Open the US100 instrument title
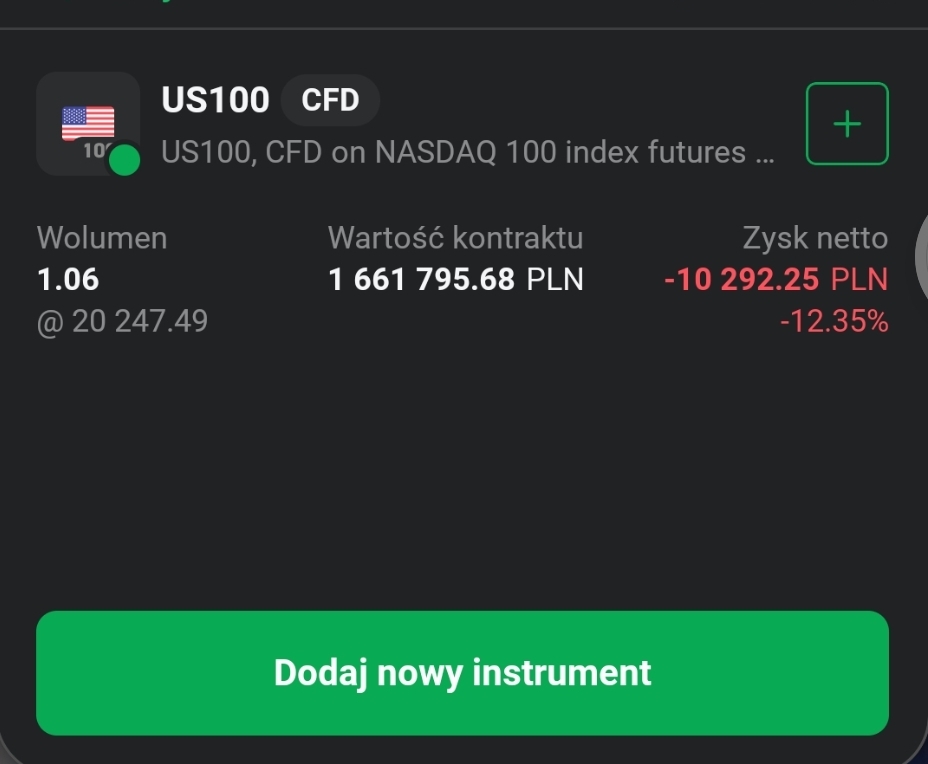This screenshot has width=928, height=764. click(215, 101)
